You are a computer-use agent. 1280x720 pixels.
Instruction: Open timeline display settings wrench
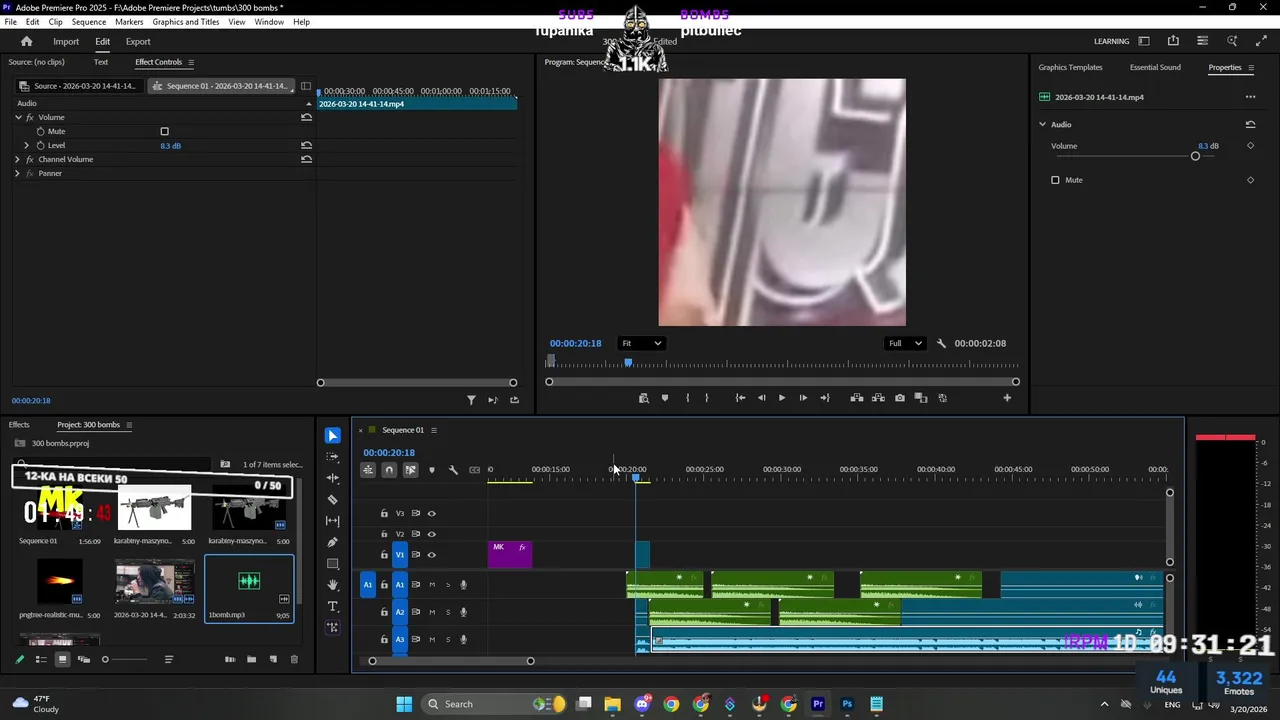tap(453, 470)
